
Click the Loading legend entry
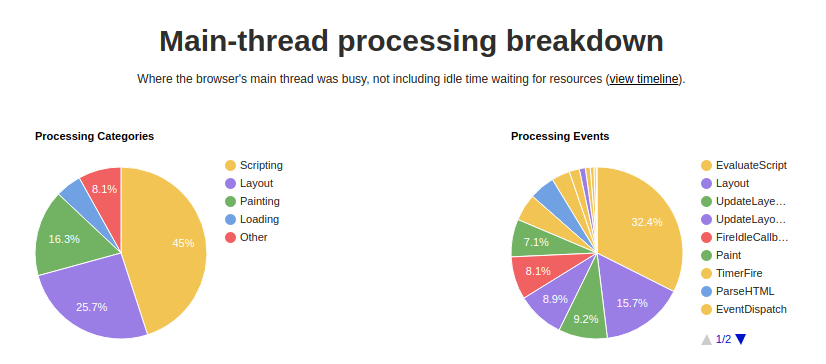tap(252, 219)
